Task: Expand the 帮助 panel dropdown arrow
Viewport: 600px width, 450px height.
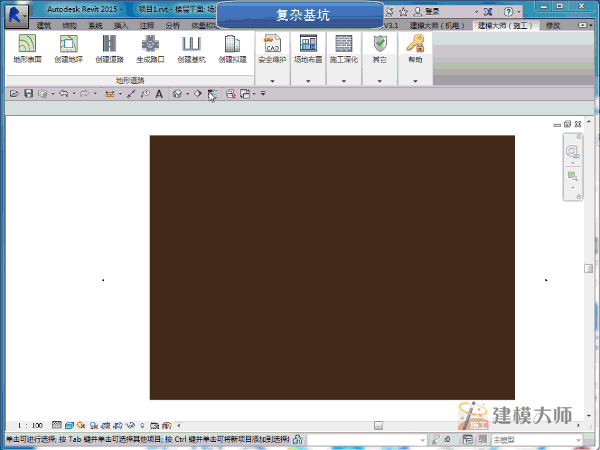Action: coord(415,81)
